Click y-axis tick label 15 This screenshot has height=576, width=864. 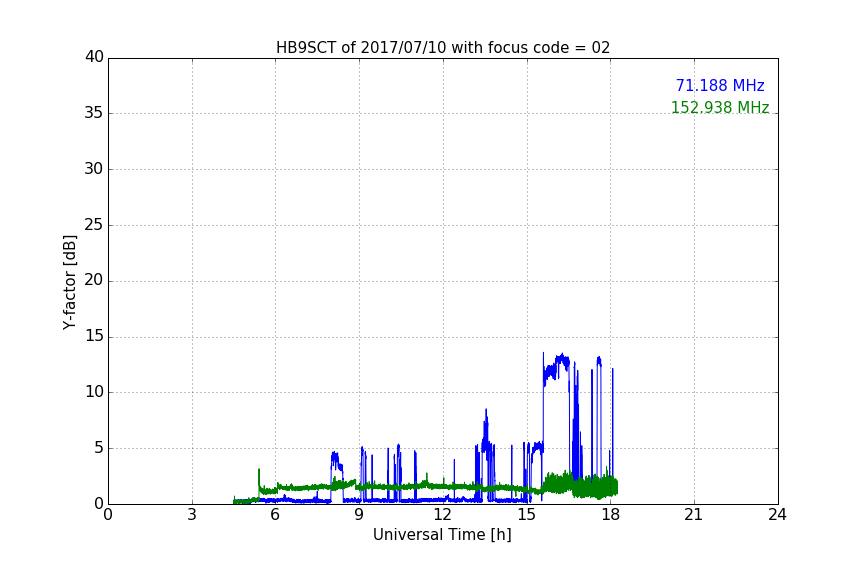point(94,336)
